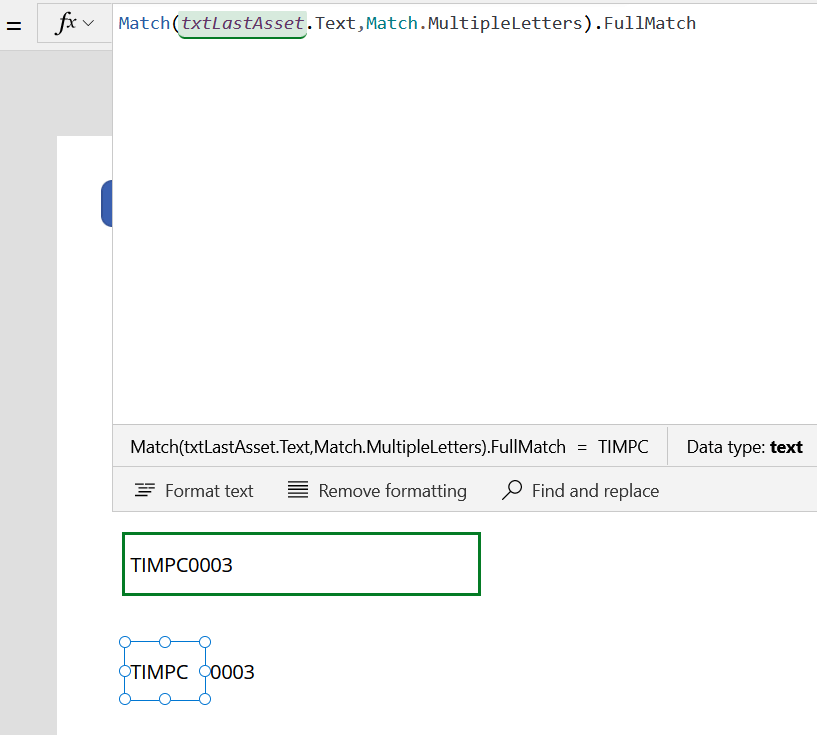This screenshot has height=735, width=817.
Task: Place cursor on MultipleLetters in formula
Action: 504,23
